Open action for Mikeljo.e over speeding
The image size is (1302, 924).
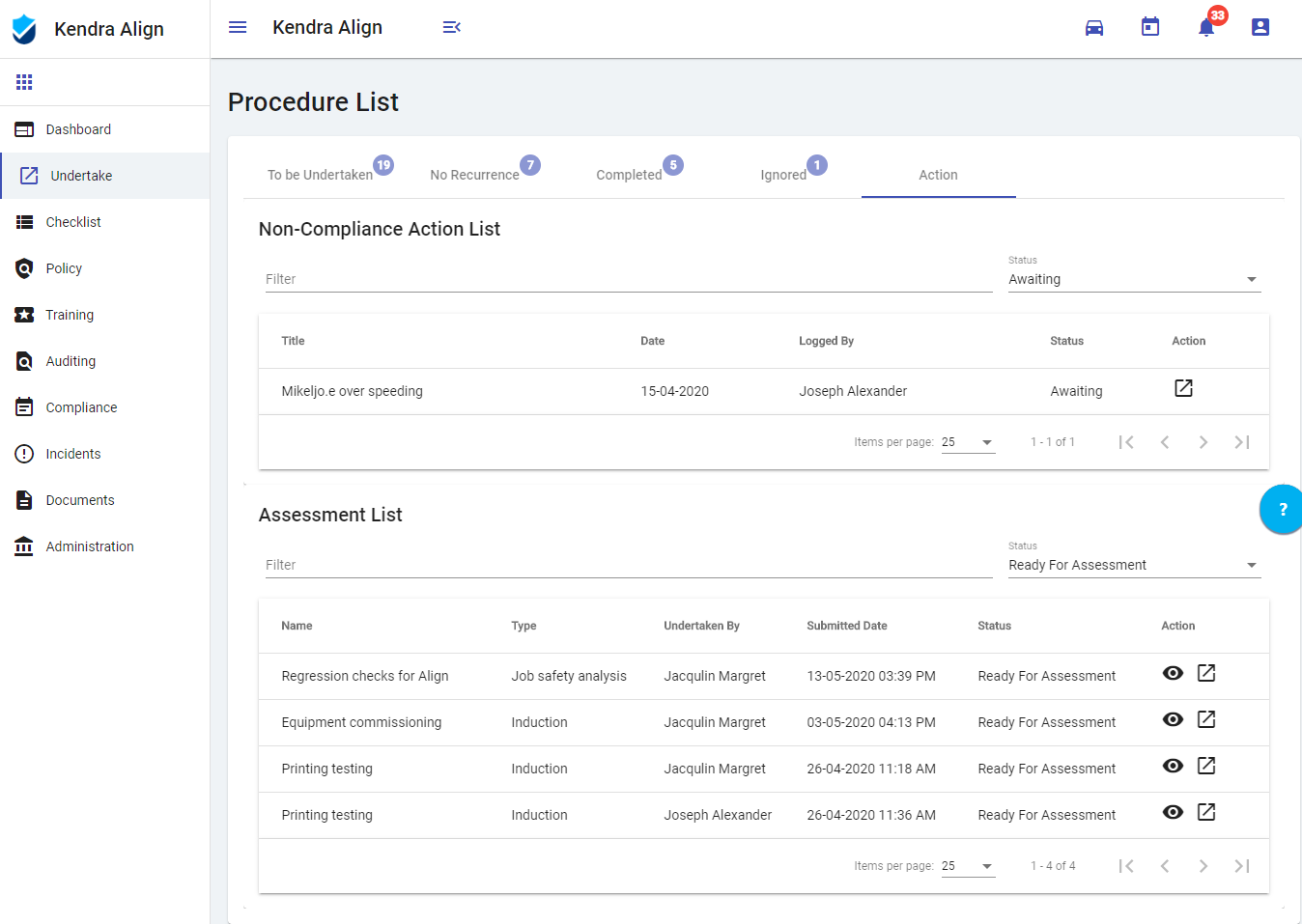click(1183, 388)
